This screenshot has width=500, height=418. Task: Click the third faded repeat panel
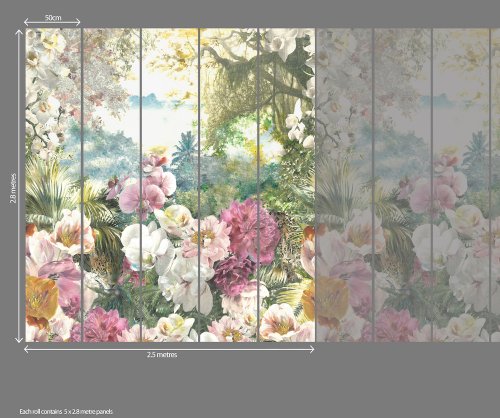coord(461,185)
